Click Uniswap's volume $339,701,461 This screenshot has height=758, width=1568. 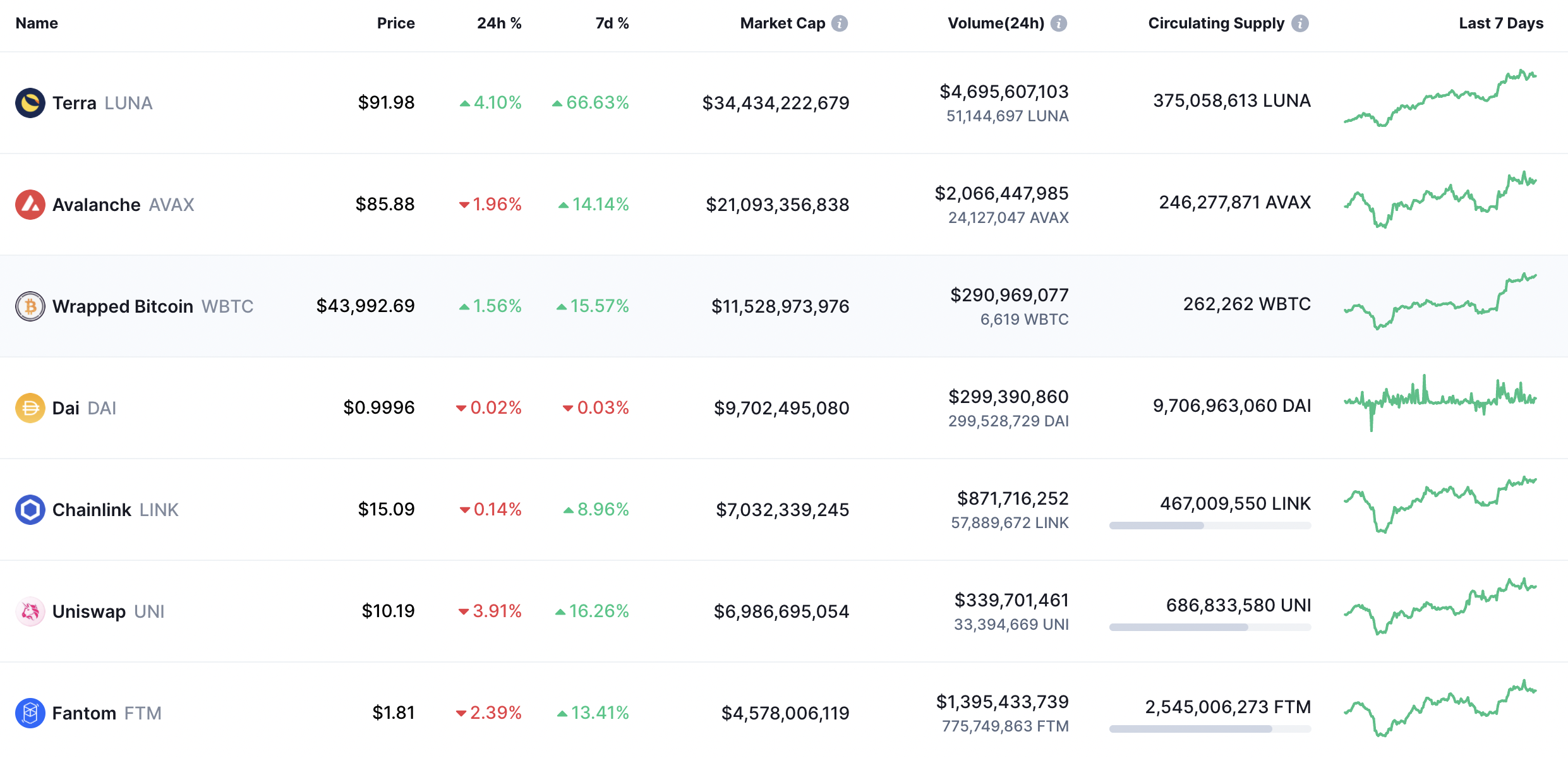point(1011,600)
